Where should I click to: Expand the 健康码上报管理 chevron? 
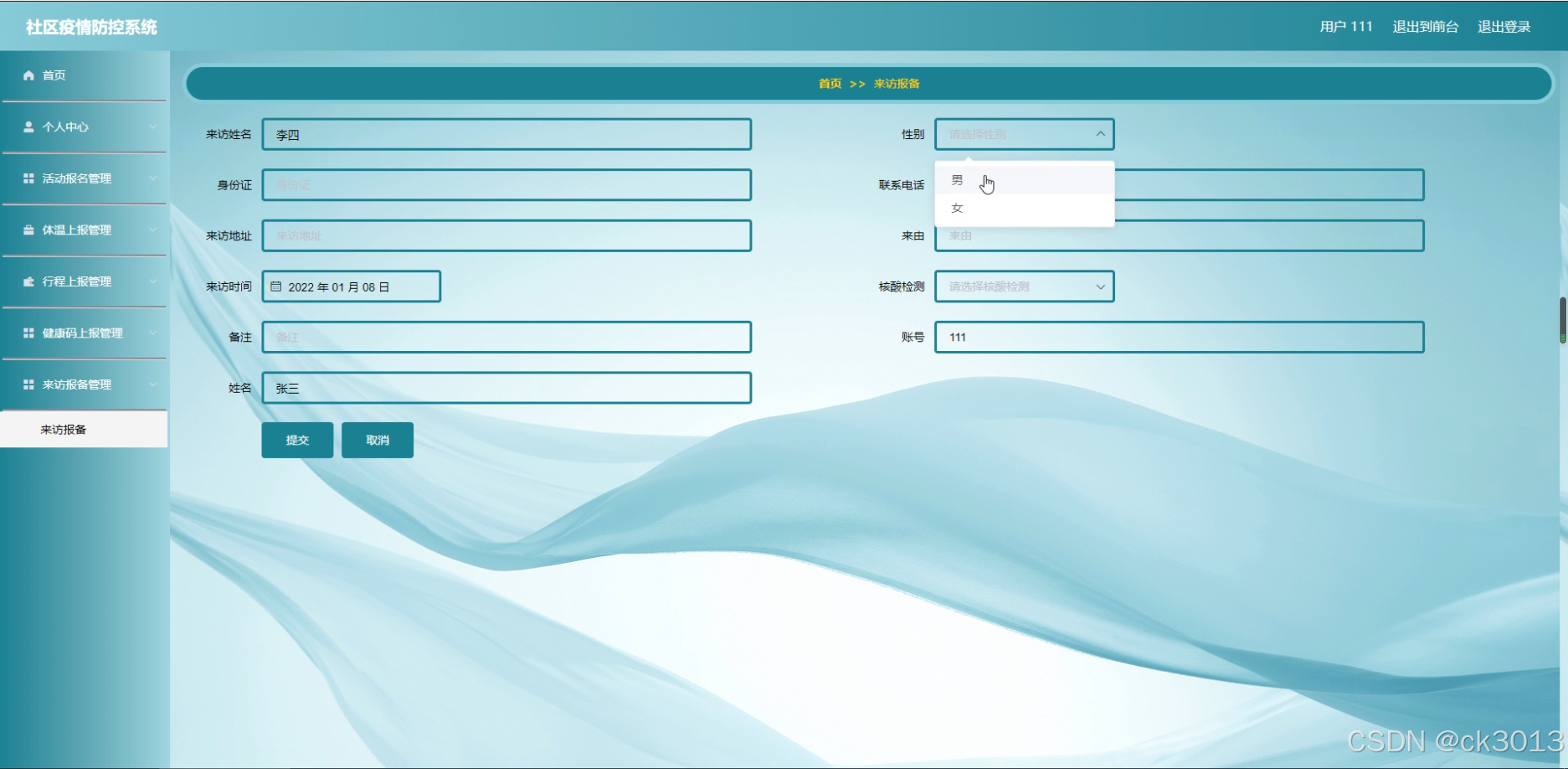pos(152,333)
